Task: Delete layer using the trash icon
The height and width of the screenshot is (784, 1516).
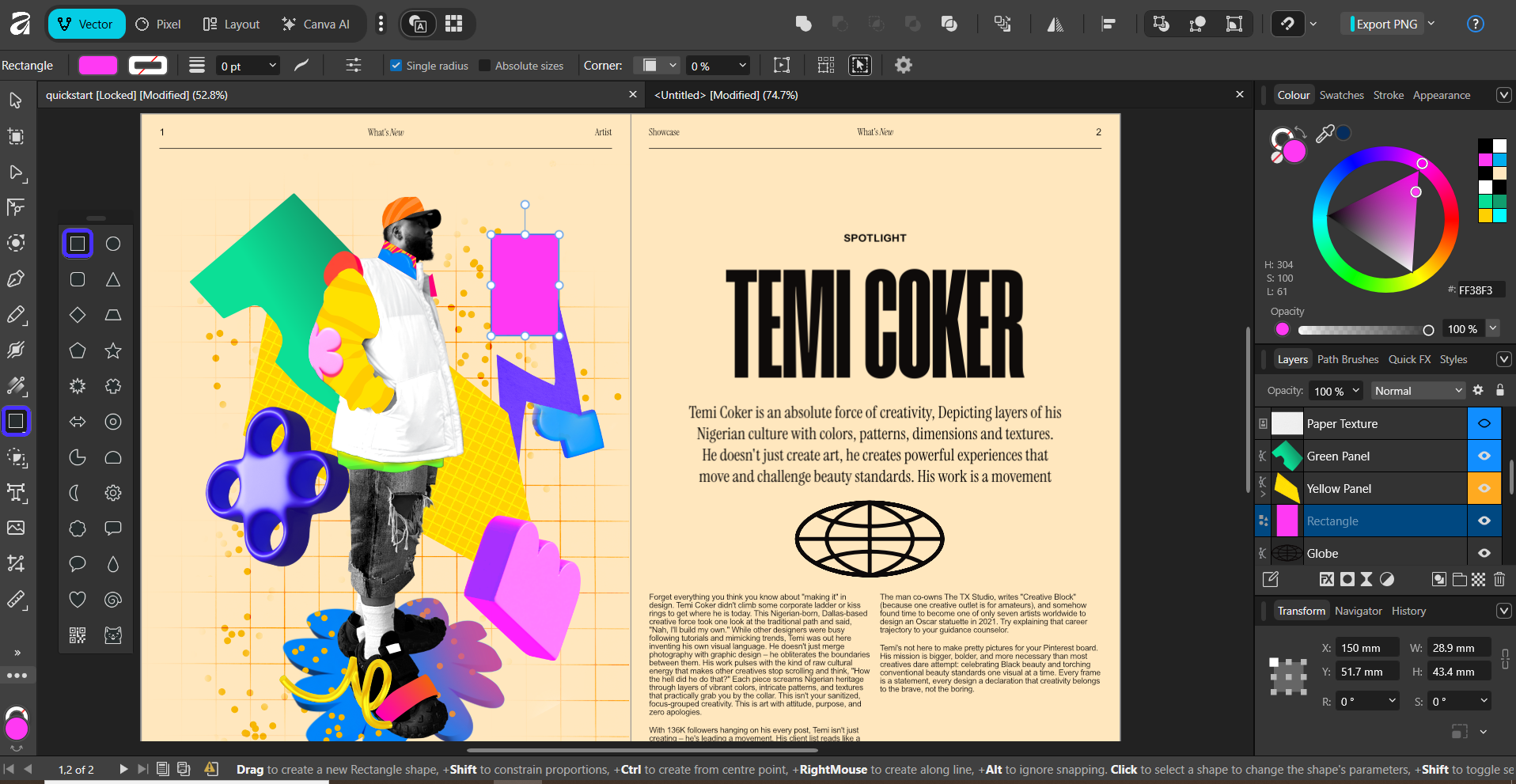Action: (1499, 579)
